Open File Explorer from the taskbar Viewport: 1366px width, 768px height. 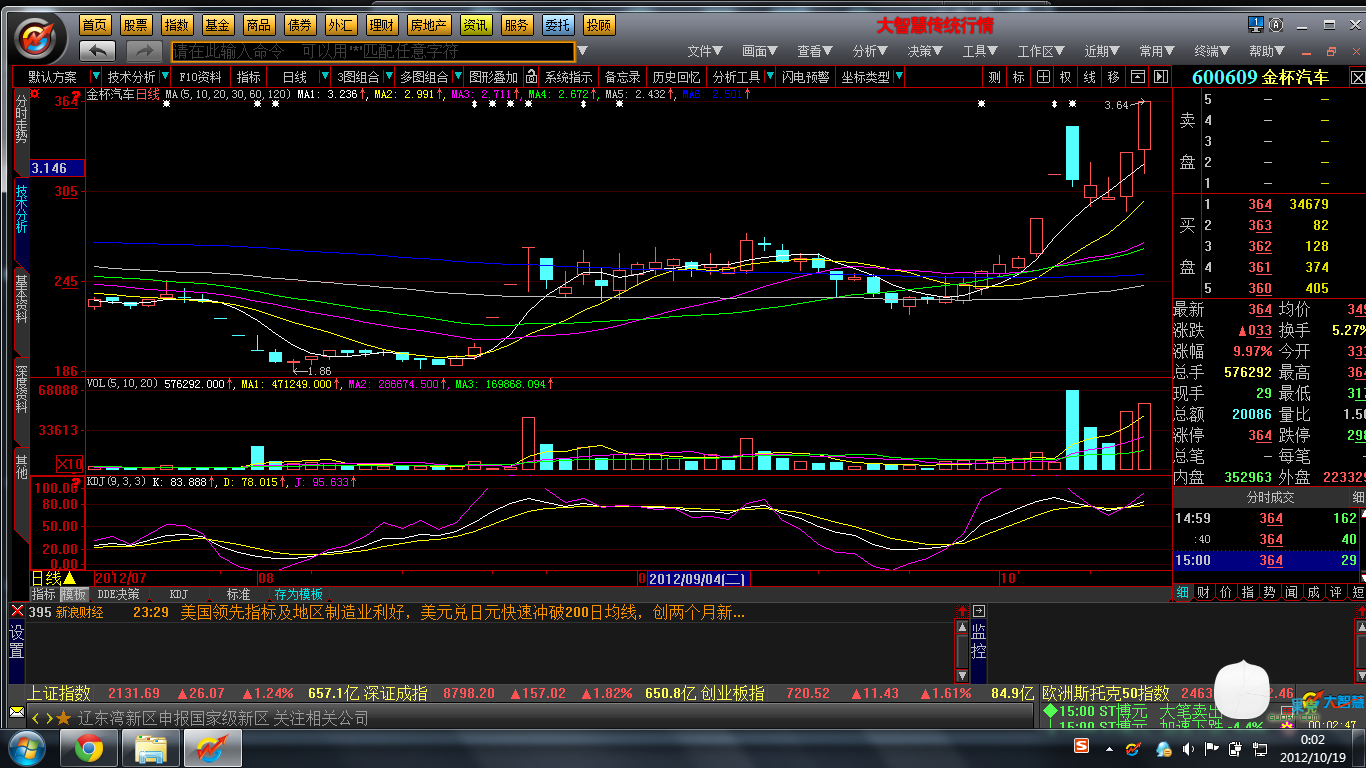150,749
